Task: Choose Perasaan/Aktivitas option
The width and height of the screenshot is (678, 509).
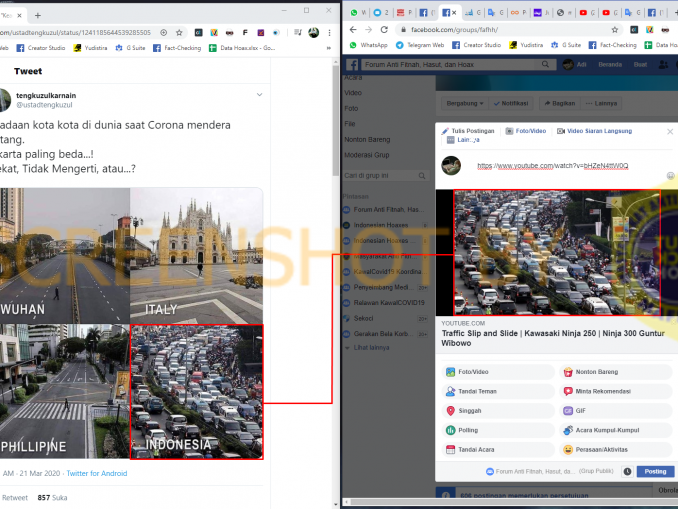Action: click(616, 450)
